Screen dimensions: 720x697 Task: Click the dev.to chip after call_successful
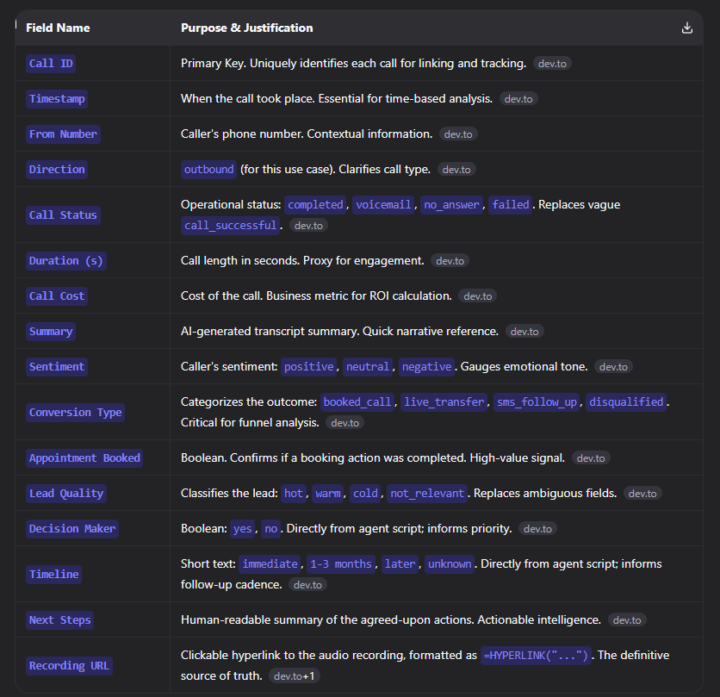308,226
